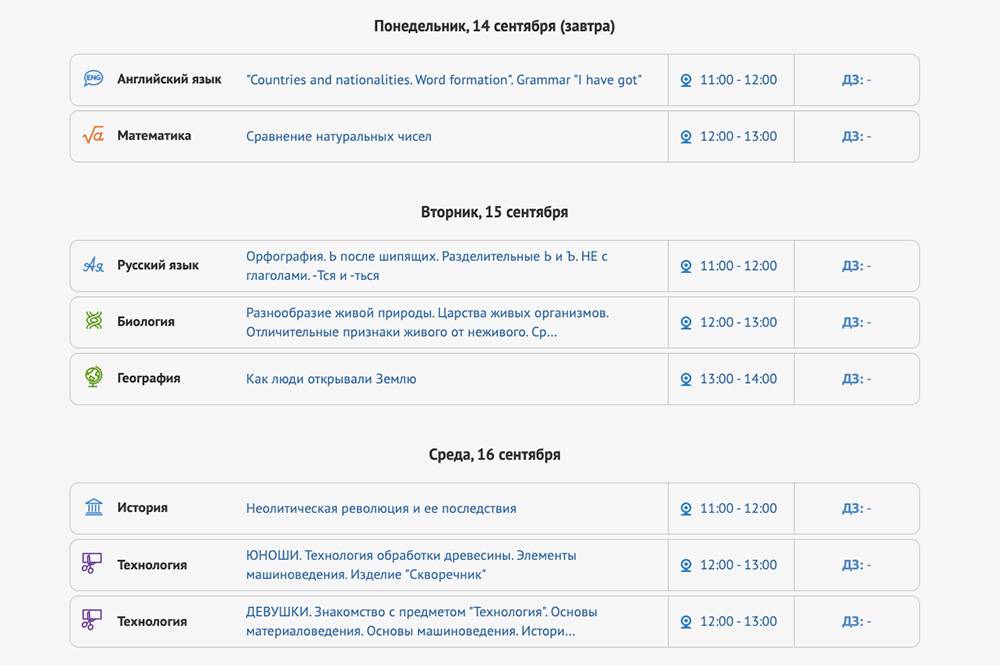Viewport: 1000px width, 665px height.
Task: Click the Русский язык subject icon
Action: coord(93,266)
